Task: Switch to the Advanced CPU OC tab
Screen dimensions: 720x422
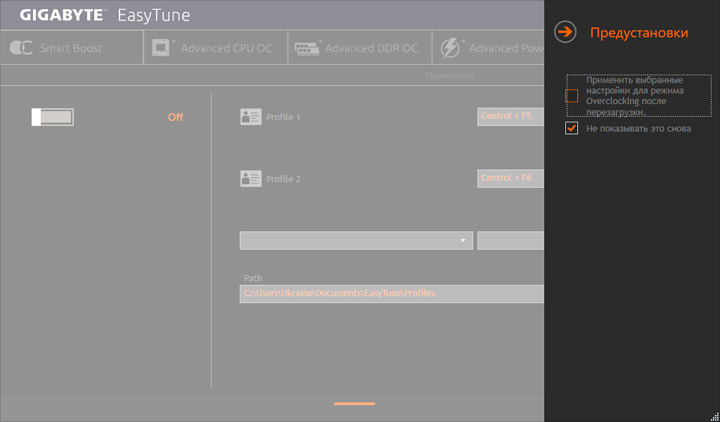Action: click(216, 47)
